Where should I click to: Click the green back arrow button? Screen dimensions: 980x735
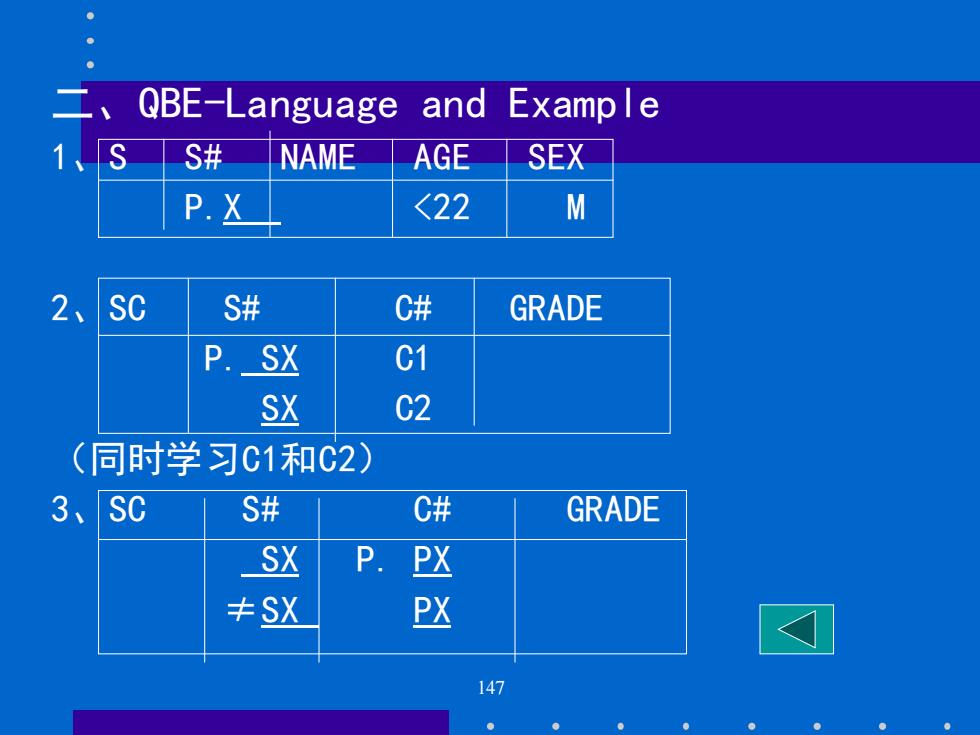(x=796, y=629)
